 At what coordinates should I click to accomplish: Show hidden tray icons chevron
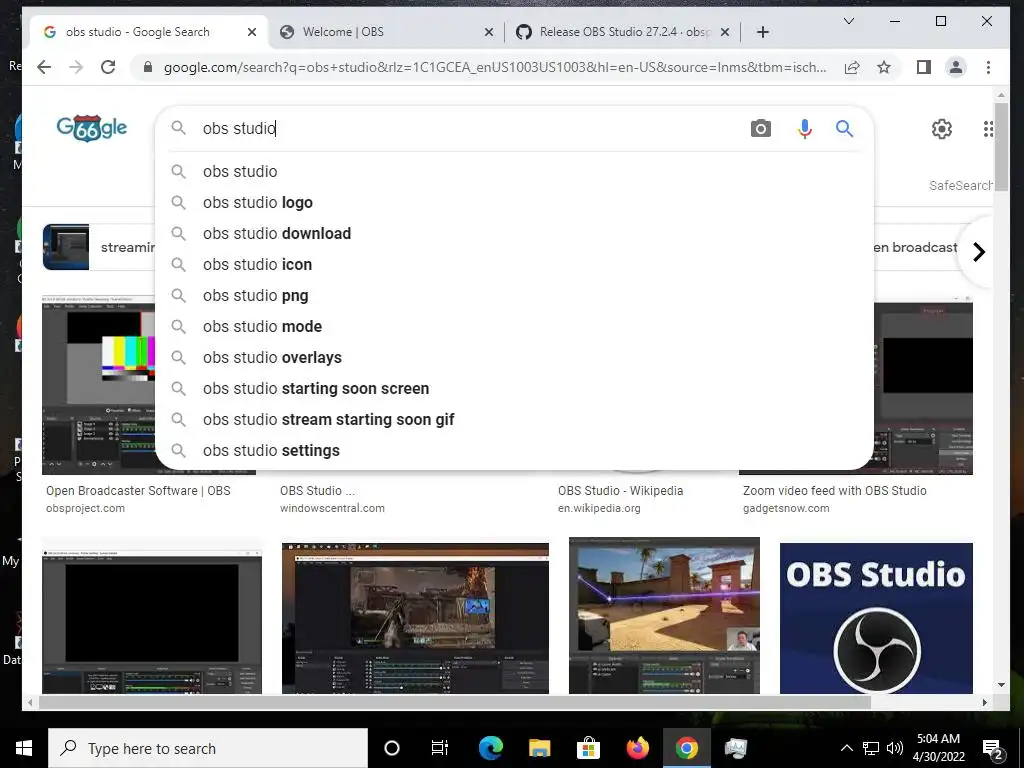point(846,748)
